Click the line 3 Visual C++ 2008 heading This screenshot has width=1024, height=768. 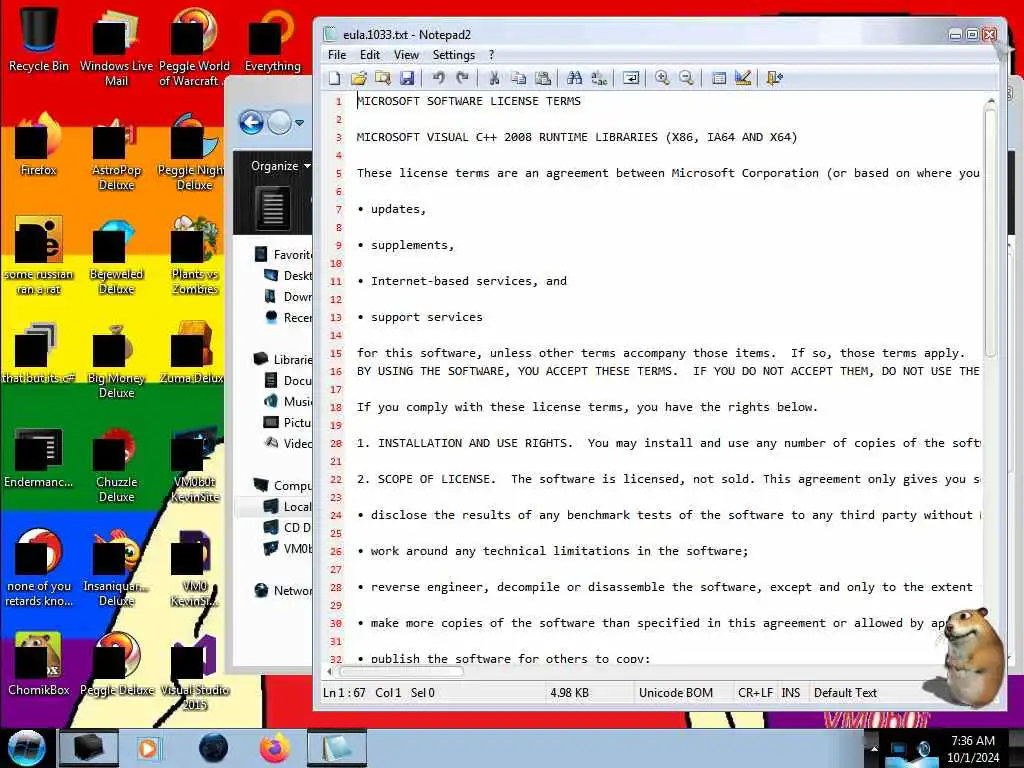pos(577,137)
